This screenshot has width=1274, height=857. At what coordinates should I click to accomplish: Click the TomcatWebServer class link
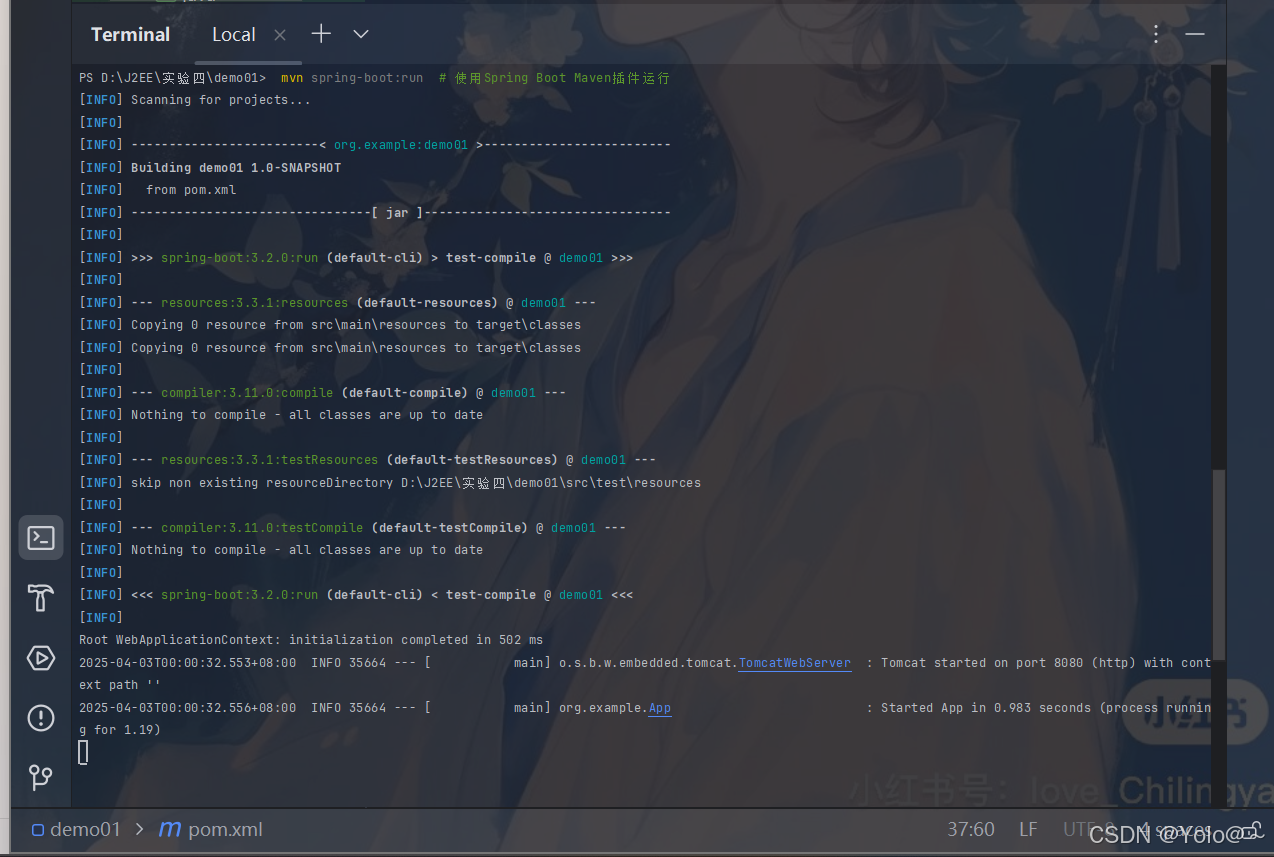point(795,663)
